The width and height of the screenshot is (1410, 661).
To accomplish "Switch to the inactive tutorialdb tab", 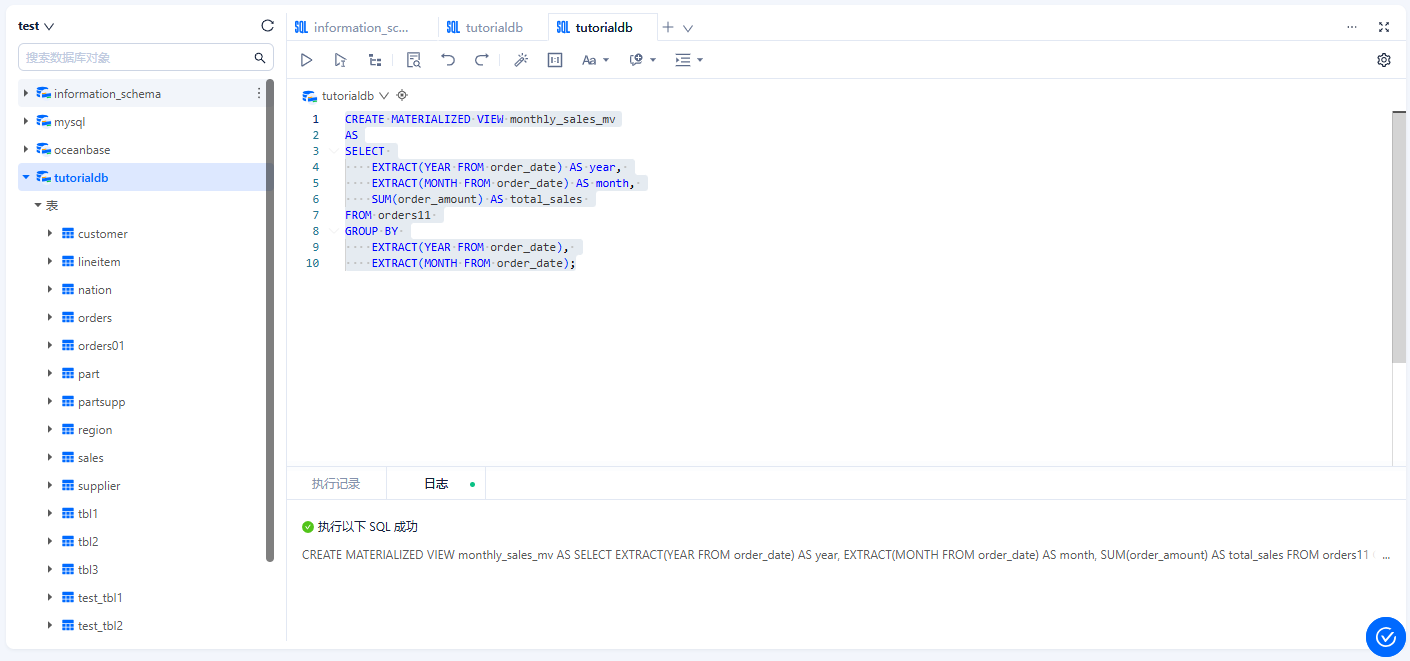I will (x=493, y=27).
